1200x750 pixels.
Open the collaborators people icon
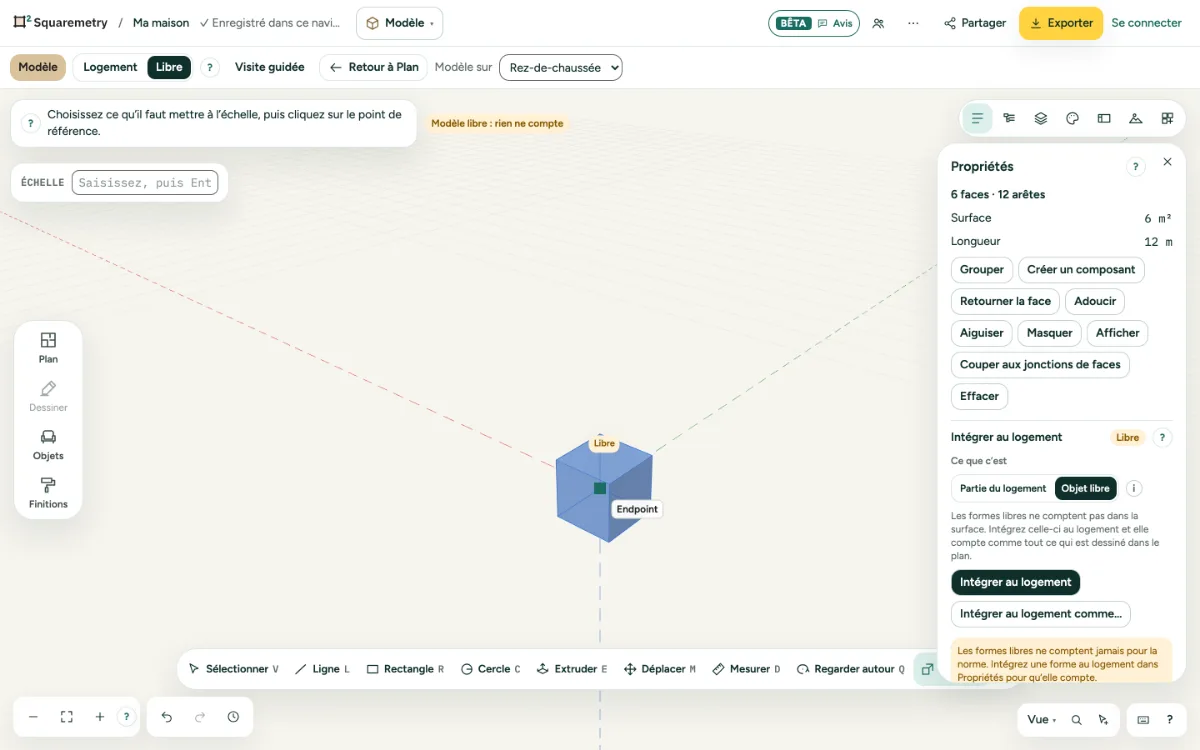click(x=878, y=23)
